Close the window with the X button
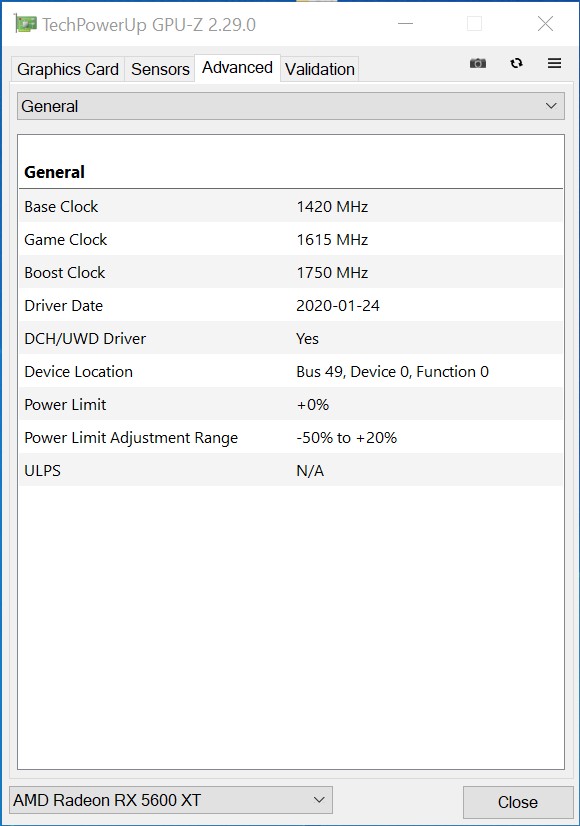The width and height of the screenshot is (580, 826). click(545, 24)
